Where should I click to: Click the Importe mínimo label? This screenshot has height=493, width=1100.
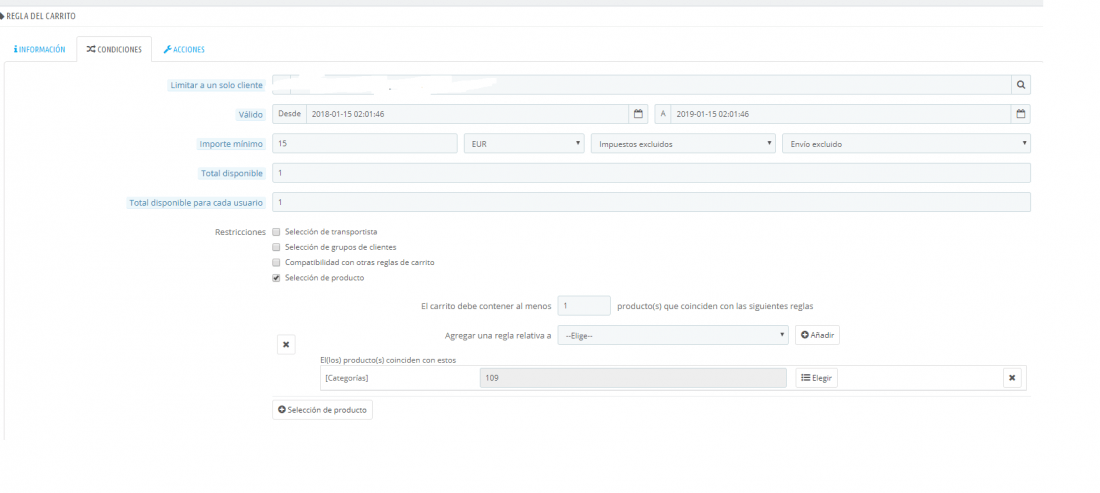pyautogui.click(x=232, y=144)
